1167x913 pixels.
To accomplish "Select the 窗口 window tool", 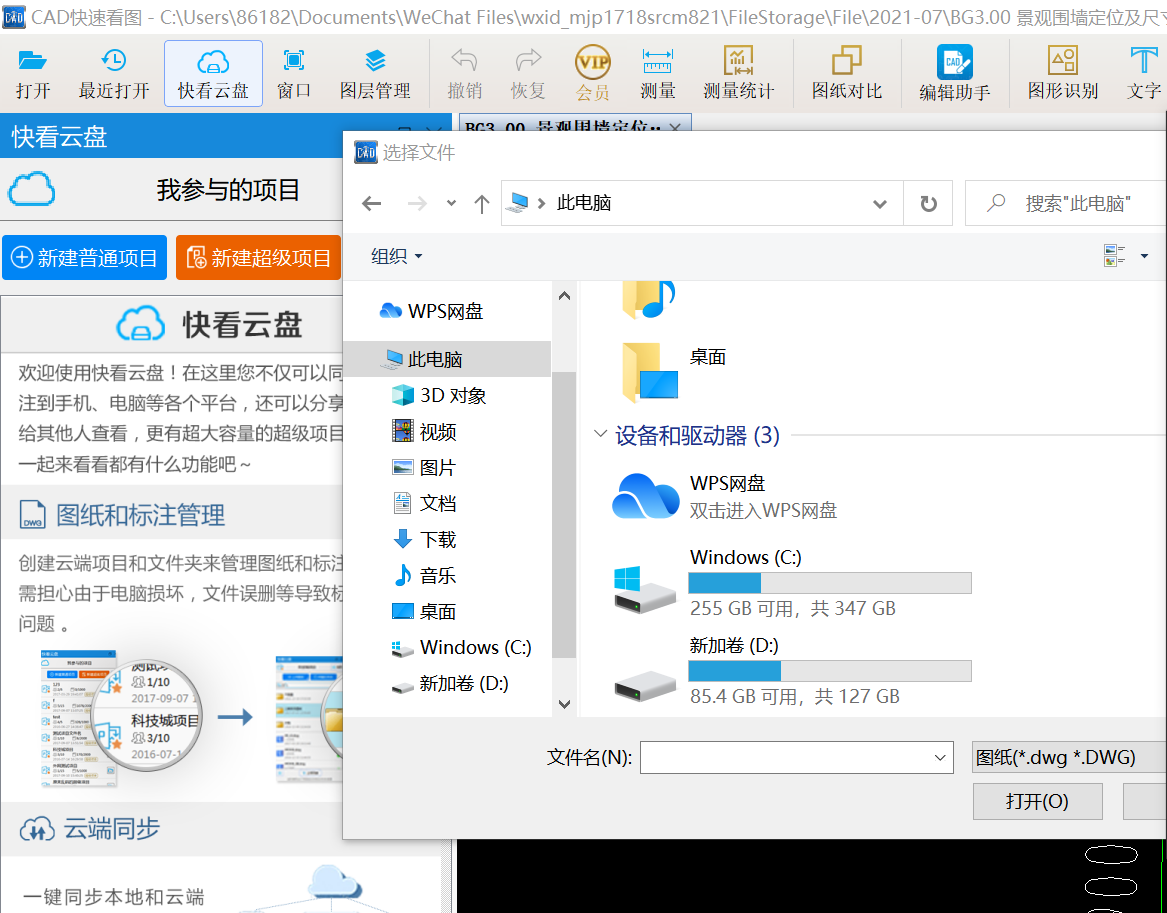I will click(293, 74).
